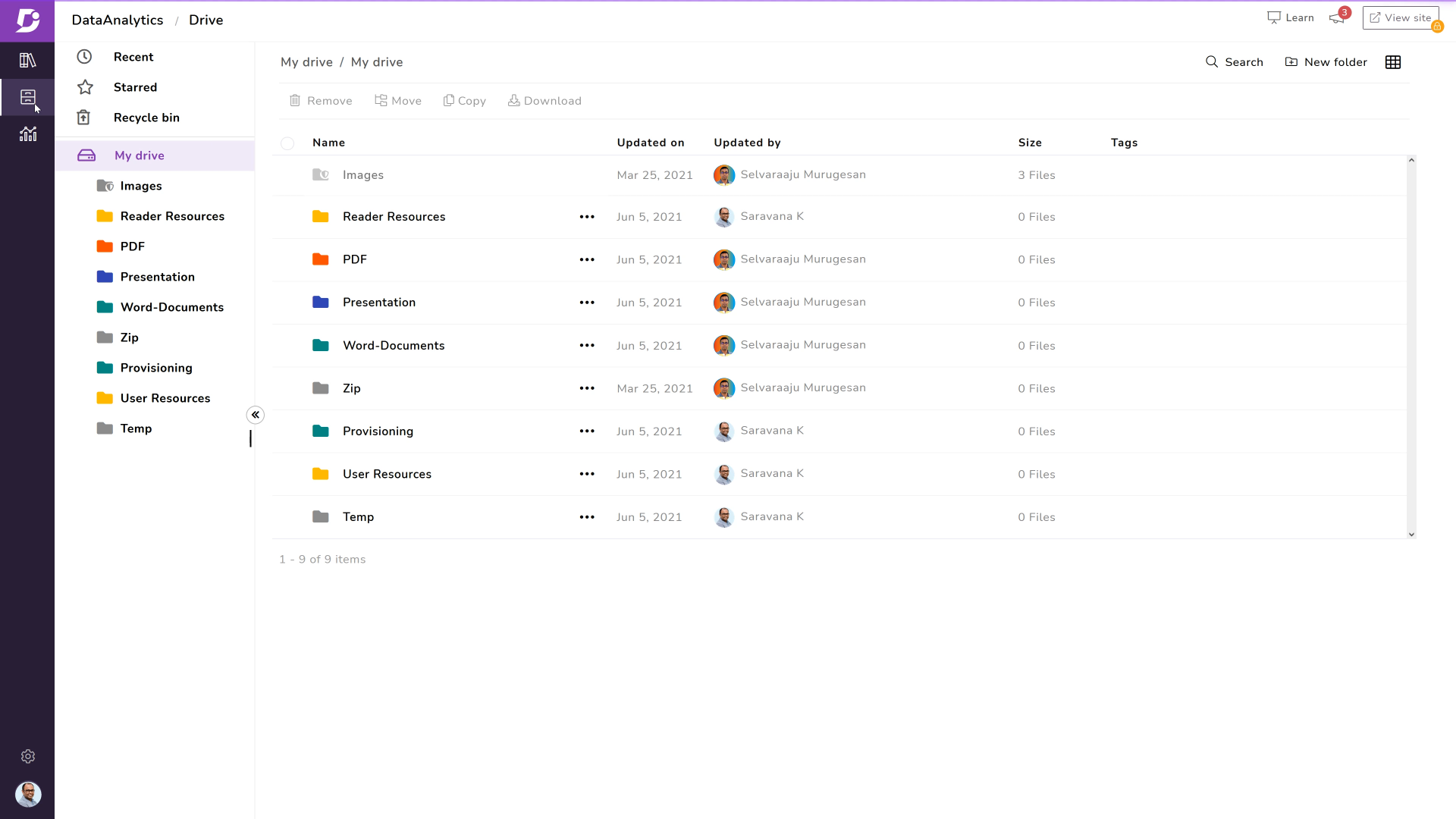Viewport: 1456px width, 819px height.
Task: Open the library books sidebar icon
Action: [27, 60]
